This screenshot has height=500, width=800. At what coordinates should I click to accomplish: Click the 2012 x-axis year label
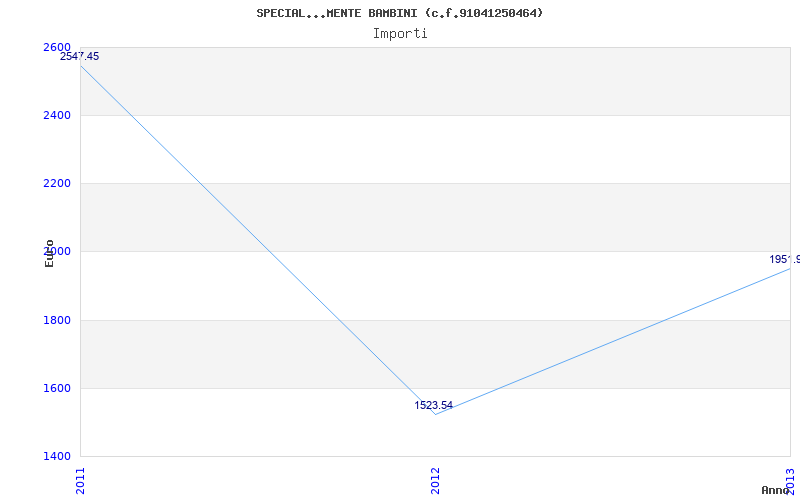(435, 480)
